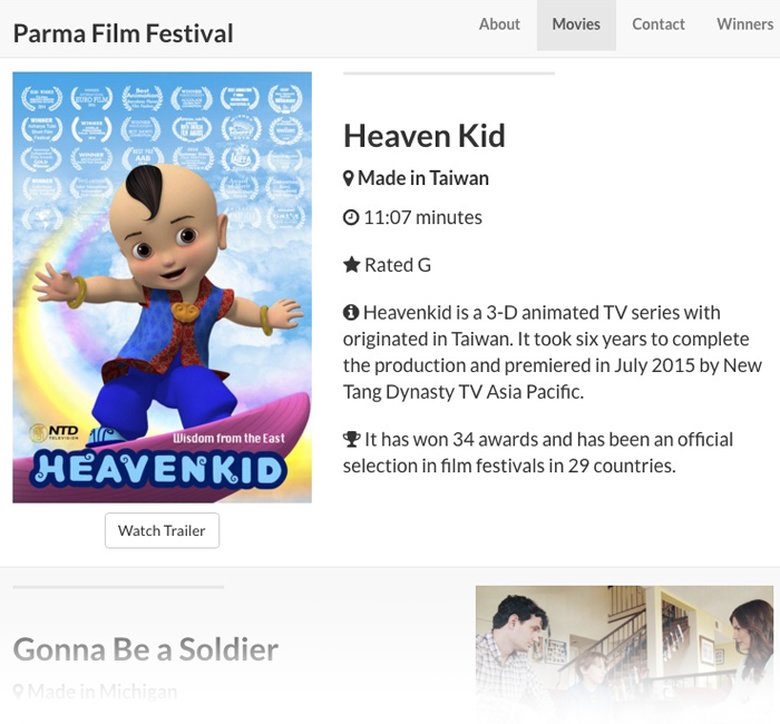Click the map pin icon beside Made in Taiwan
The image size is (780, 724).
(349, 179)
